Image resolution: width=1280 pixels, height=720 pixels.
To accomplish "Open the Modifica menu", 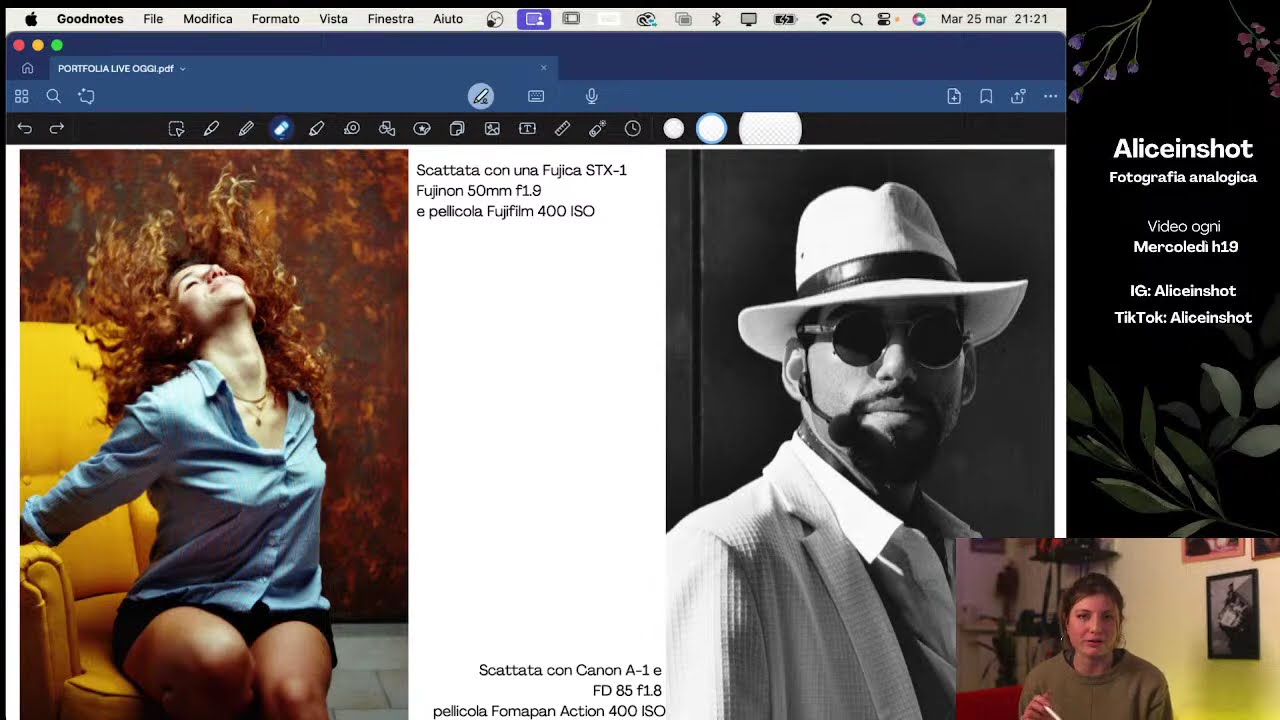I will (x=208, y=19).
